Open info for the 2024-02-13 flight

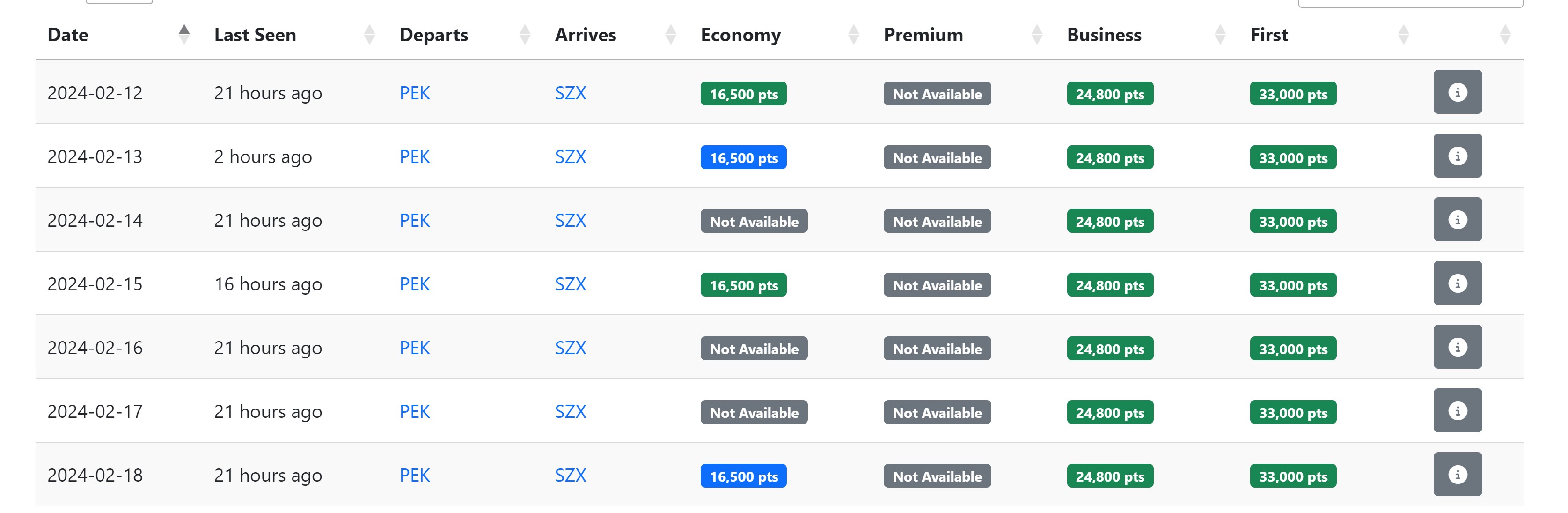point(1457,156)
